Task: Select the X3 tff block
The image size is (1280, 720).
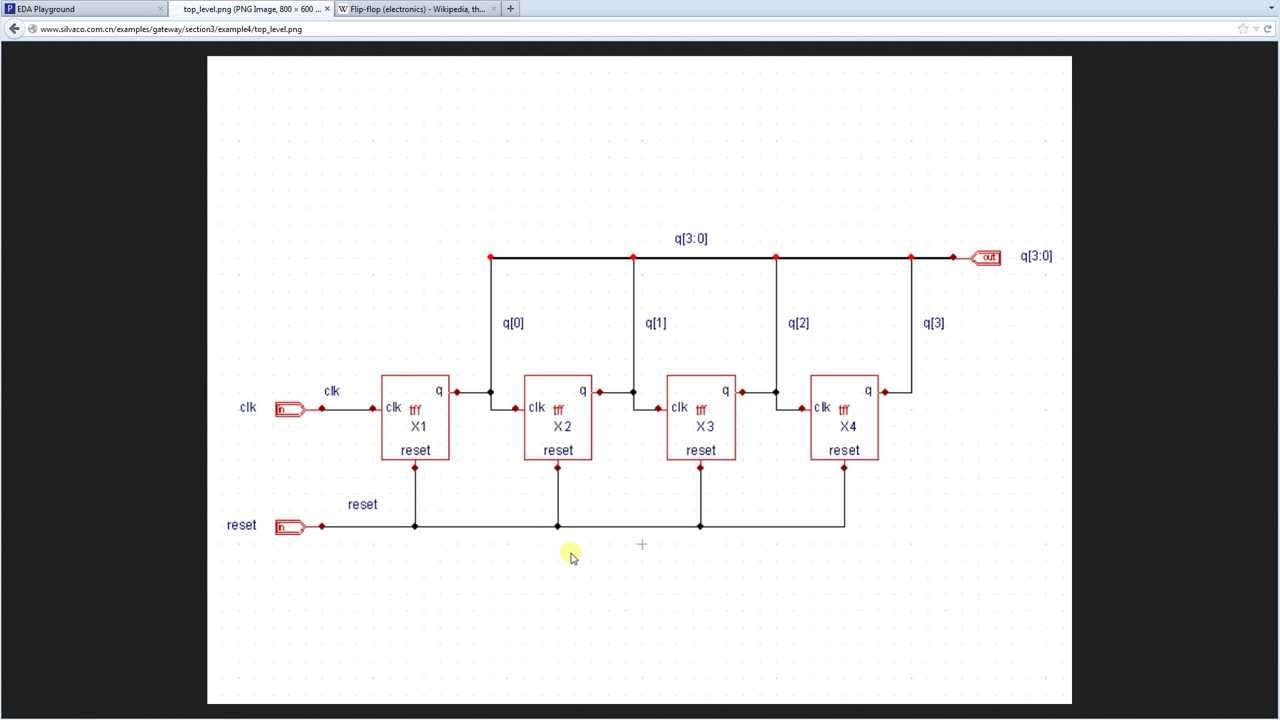Action: tap(701, 418)
